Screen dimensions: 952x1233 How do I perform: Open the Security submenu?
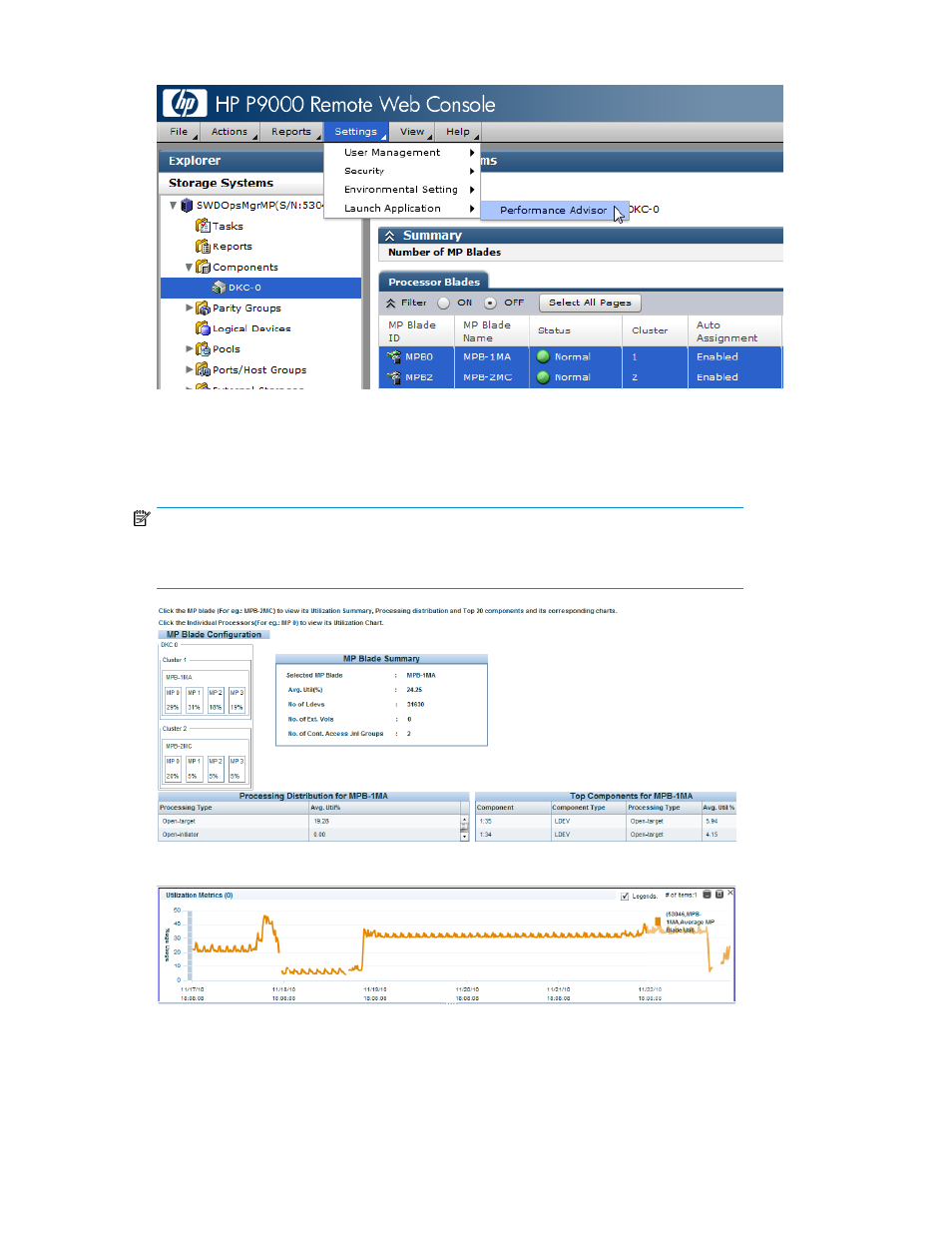pos(402,171)
